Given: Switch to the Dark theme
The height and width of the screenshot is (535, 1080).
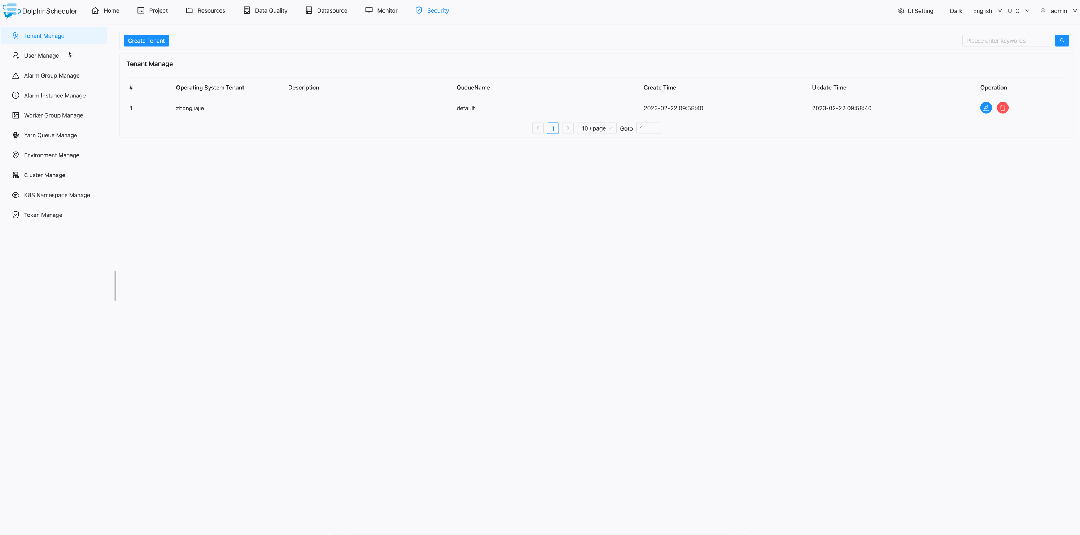Looking at the screenshot, I should pyautogui.click(x=955, y=11).
